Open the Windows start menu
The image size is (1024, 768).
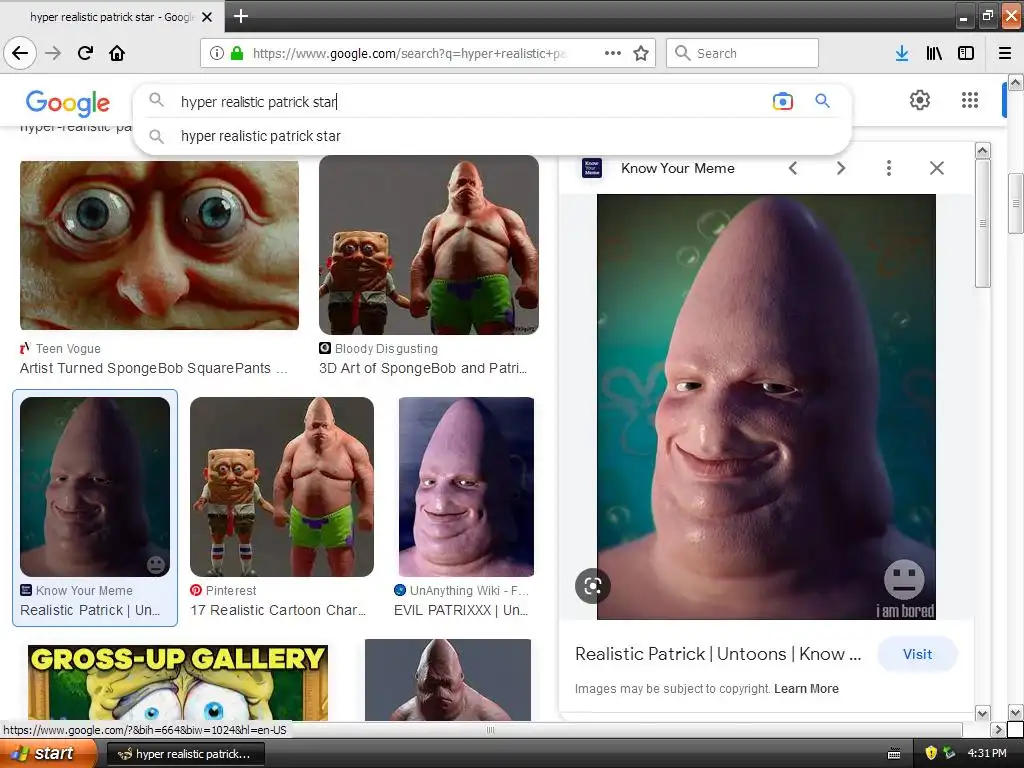coord(49,753)
